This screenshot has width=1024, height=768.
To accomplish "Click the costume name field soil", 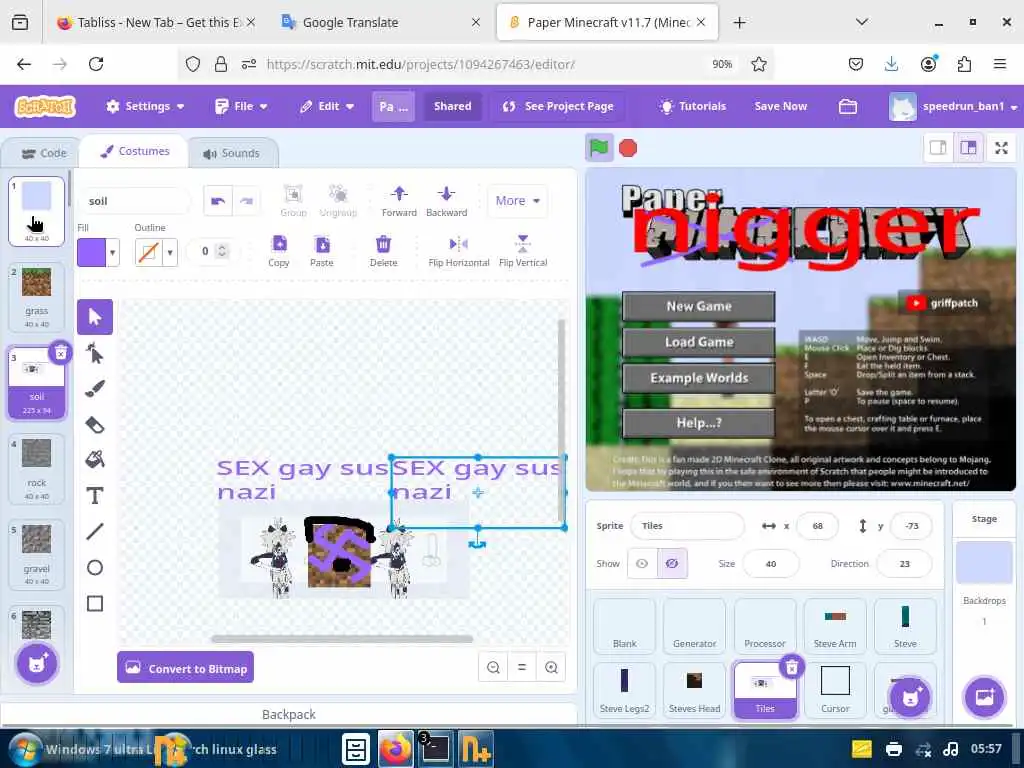I will pos(135,201).
